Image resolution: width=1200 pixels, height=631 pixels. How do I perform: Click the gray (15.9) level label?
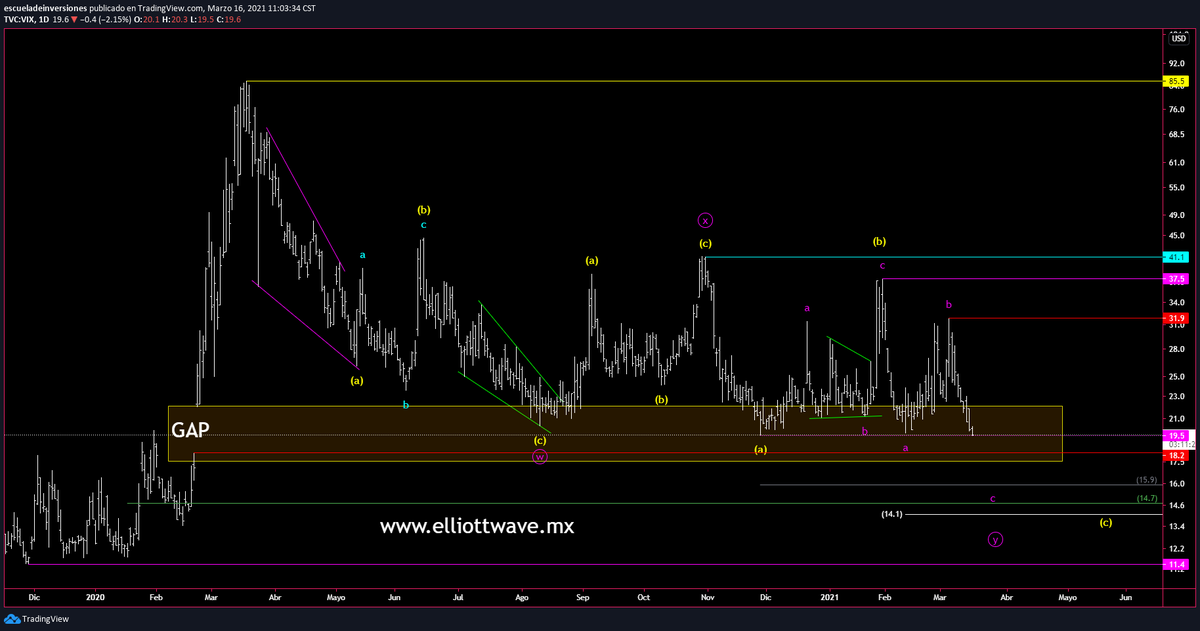click(x=1147, y=480)
